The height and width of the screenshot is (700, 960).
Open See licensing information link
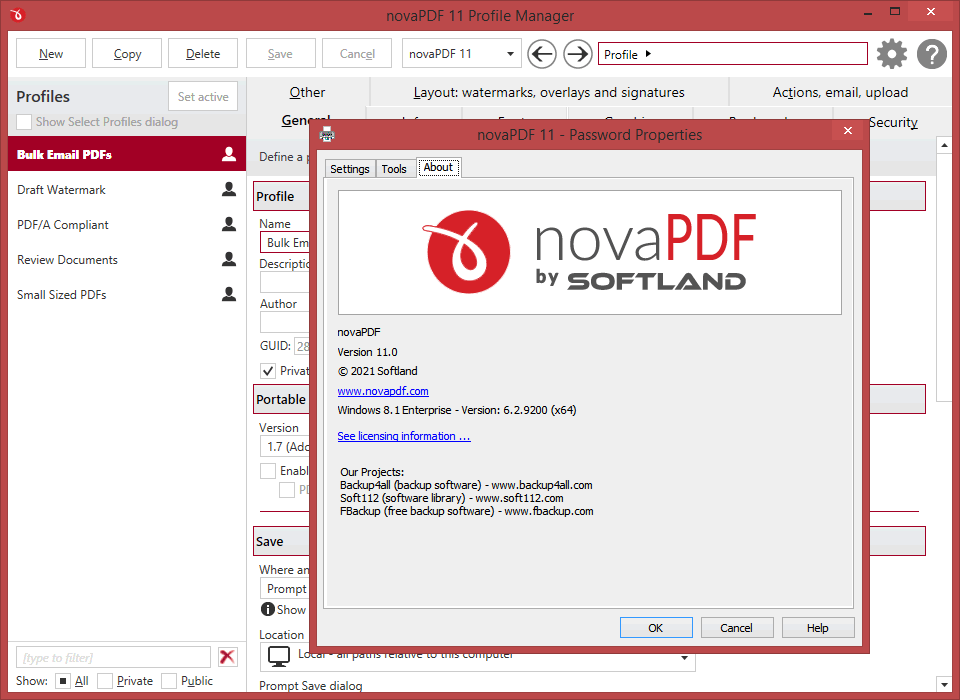pyautogui.click(x=403, y=436)
